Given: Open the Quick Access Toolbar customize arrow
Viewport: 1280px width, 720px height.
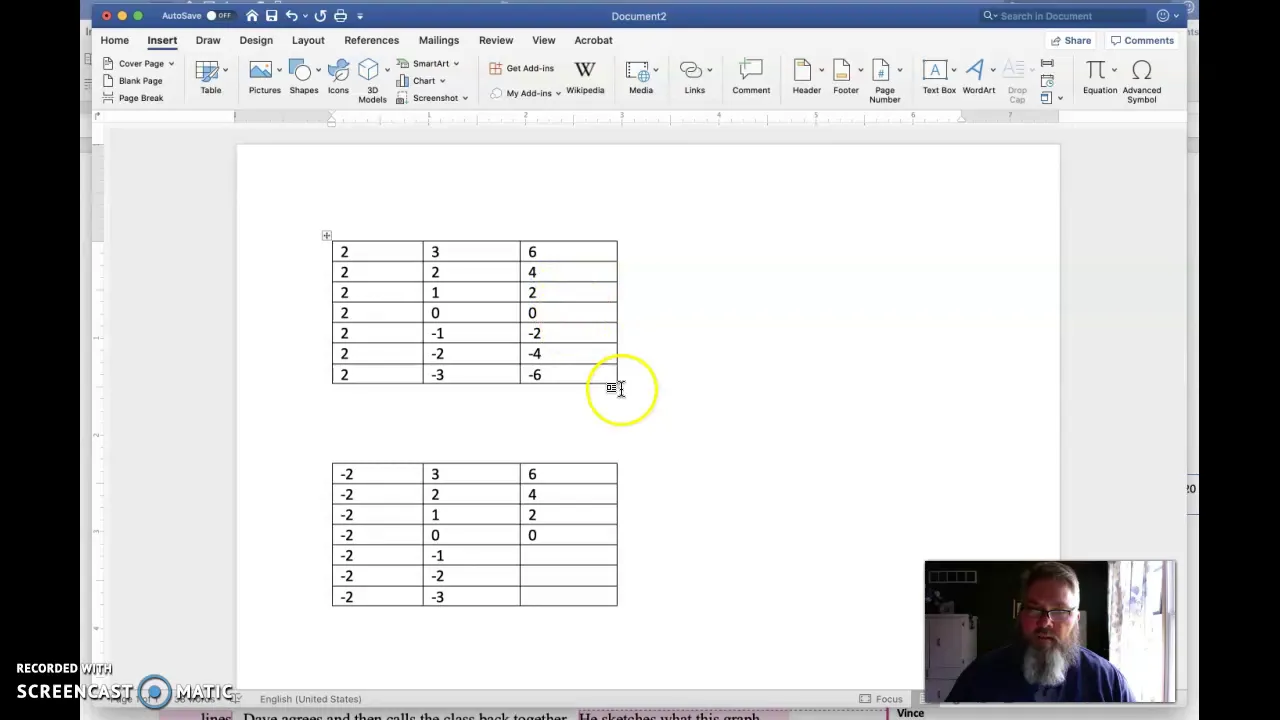Looking at the screenshot, I should pos(360,16).
